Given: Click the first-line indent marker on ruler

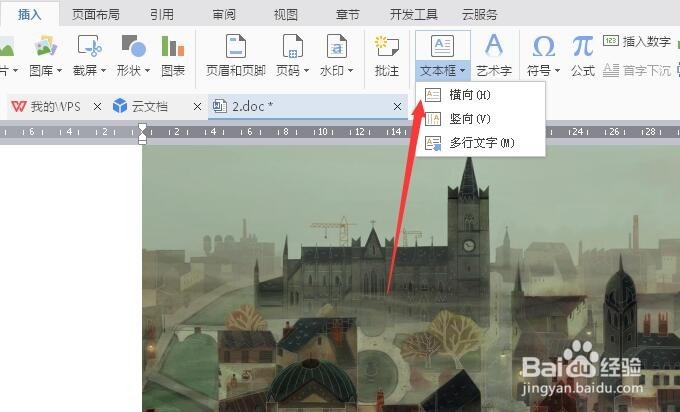Looking at the screenshot, I should (142, 128).
